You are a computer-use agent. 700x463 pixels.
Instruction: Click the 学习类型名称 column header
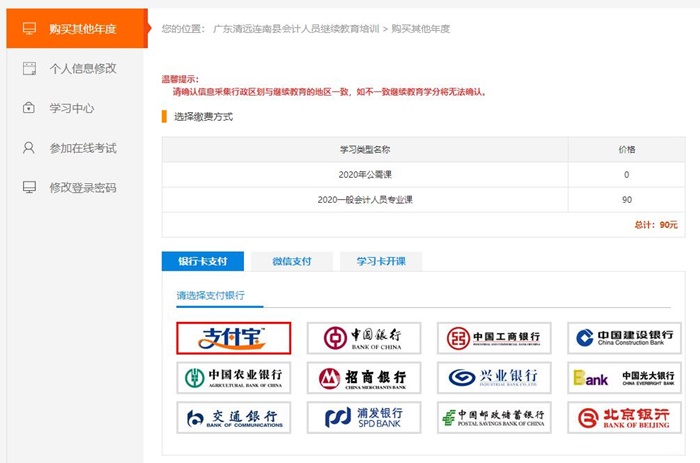(x=365, y=150)
